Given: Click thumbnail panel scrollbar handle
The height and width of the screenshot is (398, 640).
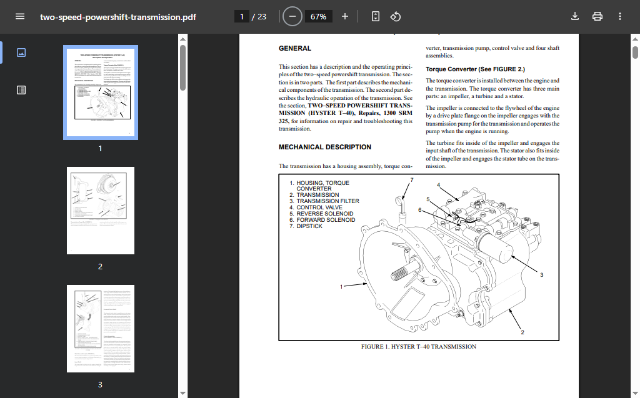Looking at the screenshot, I should point(183,67).
